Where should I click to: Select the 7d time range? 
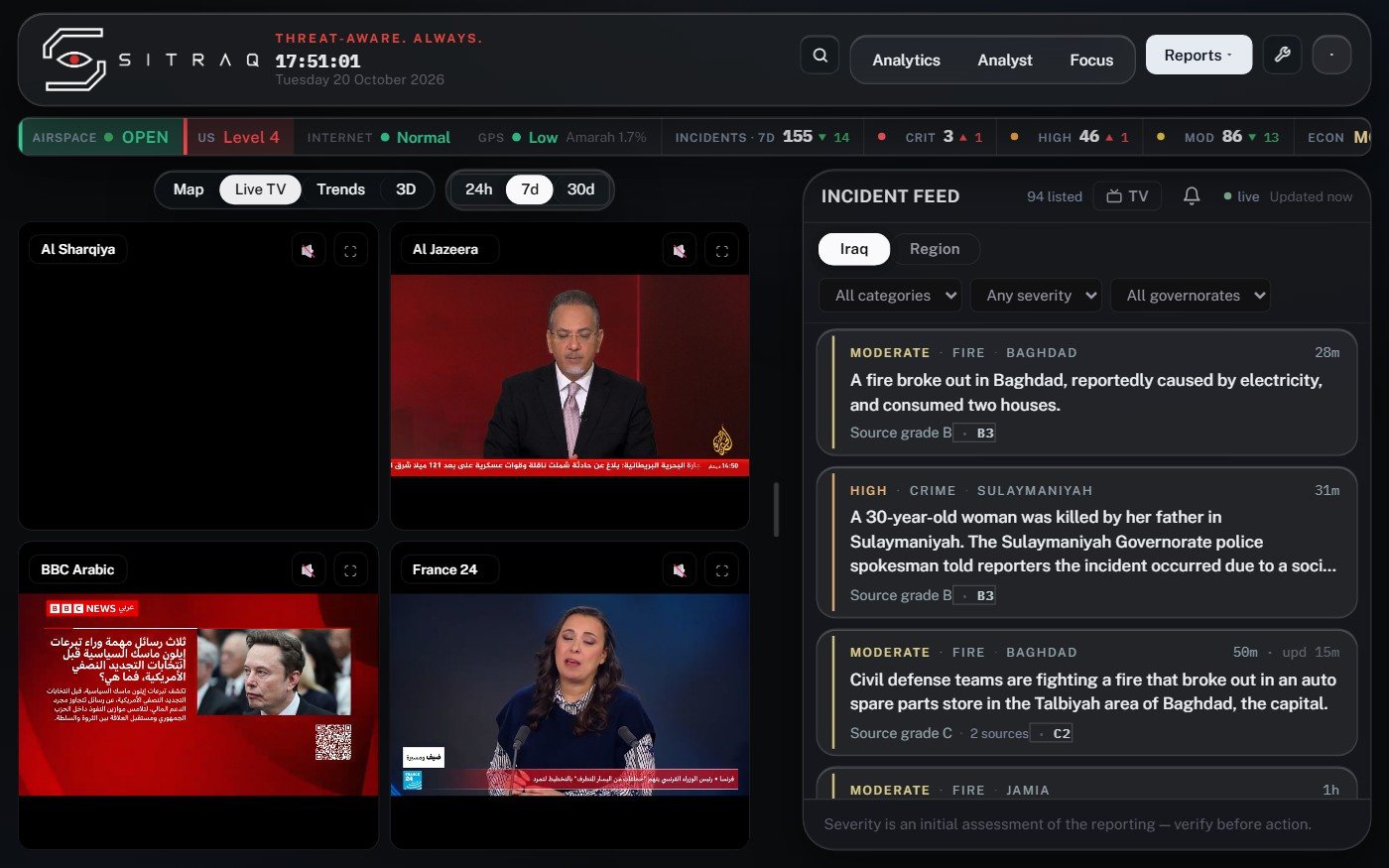530,189
